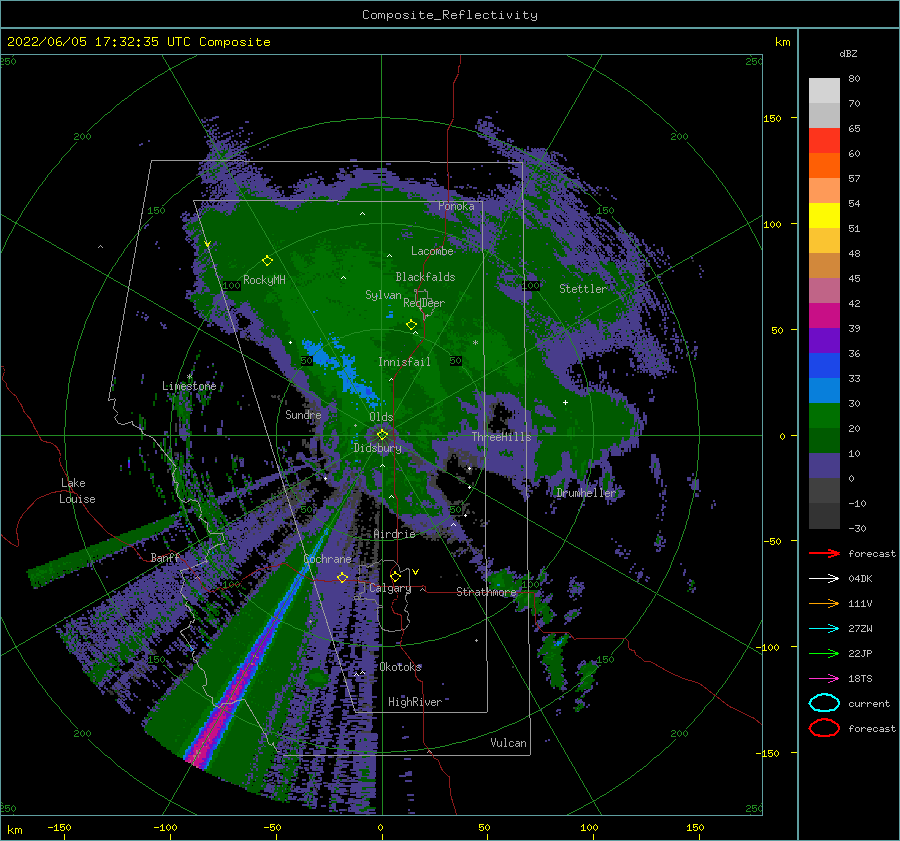Click the Innisfail label
Screen dimensions: 900x841
(404, 362)
